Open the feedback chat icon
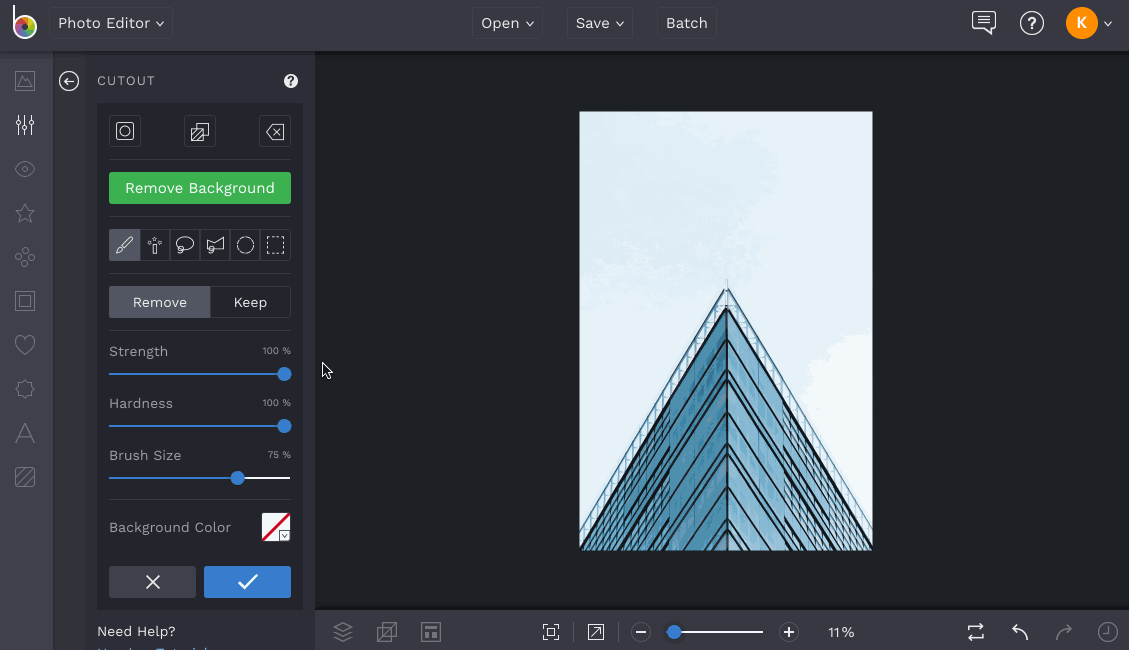The width and height of the screenshot is (1129, 650). coord(984,23)
